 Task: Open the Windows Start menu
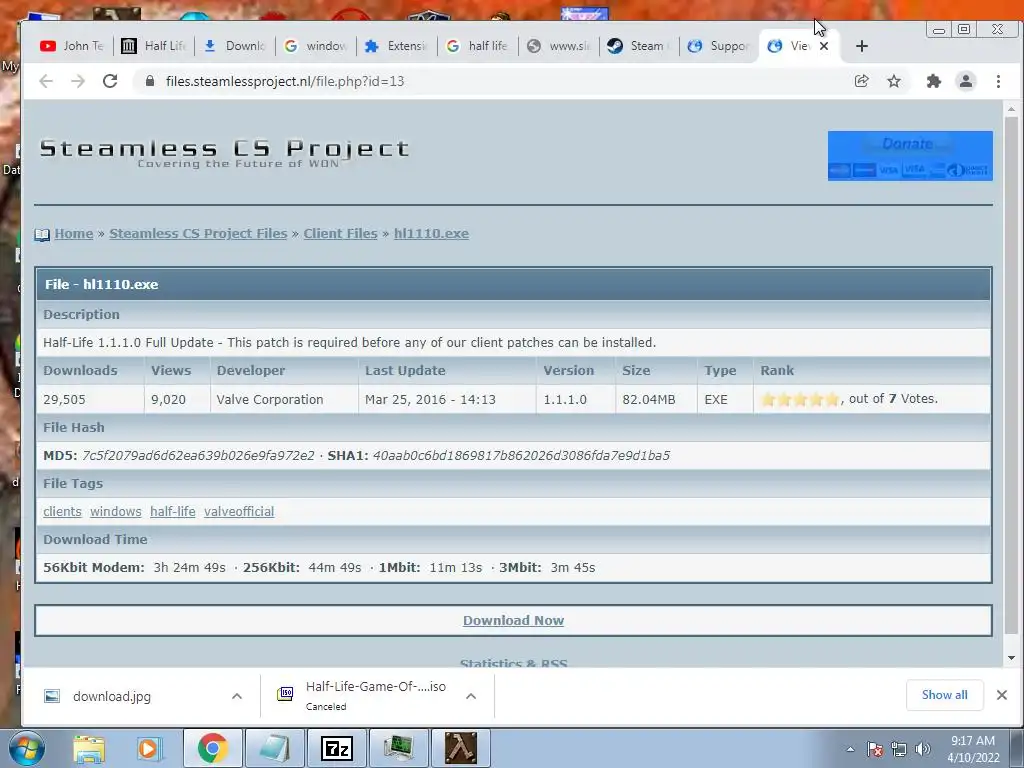coord(26,748)
